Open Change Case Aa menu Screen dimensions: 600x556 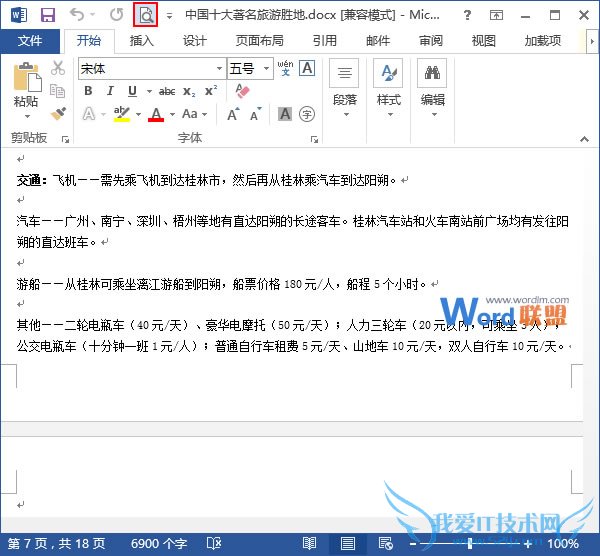[x=195, y=114]
